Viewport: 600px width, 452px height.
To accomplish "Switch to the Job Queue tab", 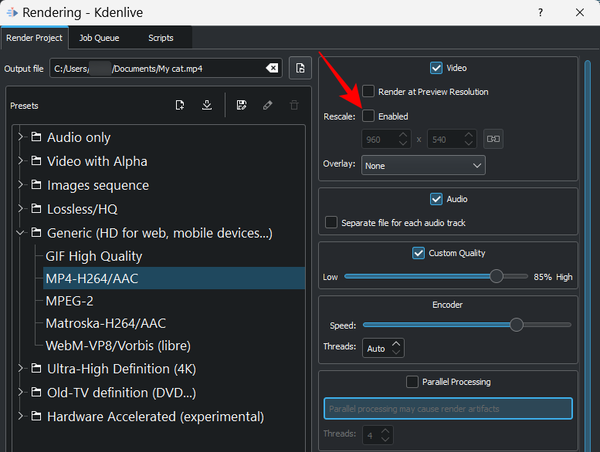I will point(99,38).
